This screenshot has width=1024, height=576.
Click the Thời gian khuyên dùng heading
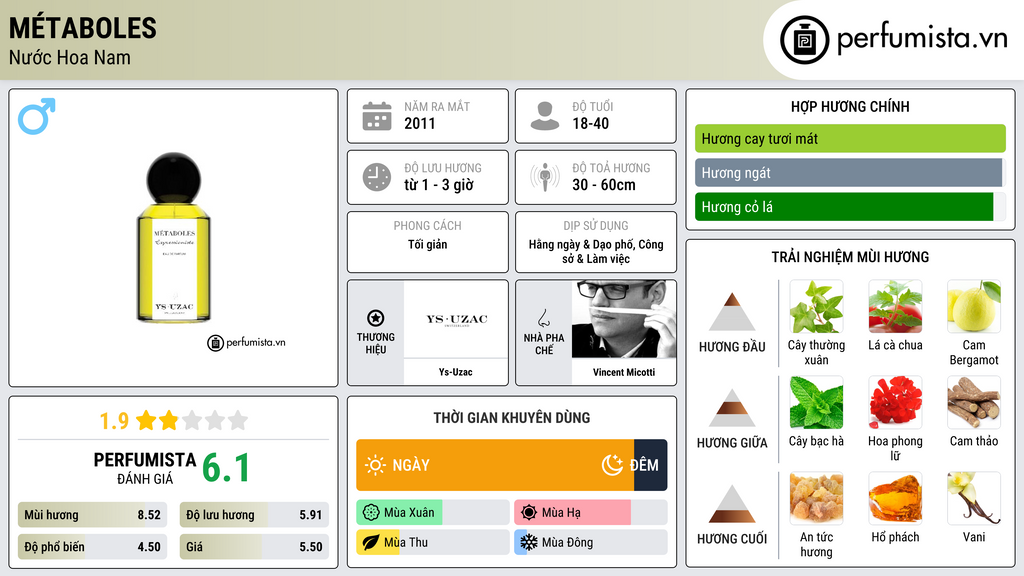tap(512, 418)
